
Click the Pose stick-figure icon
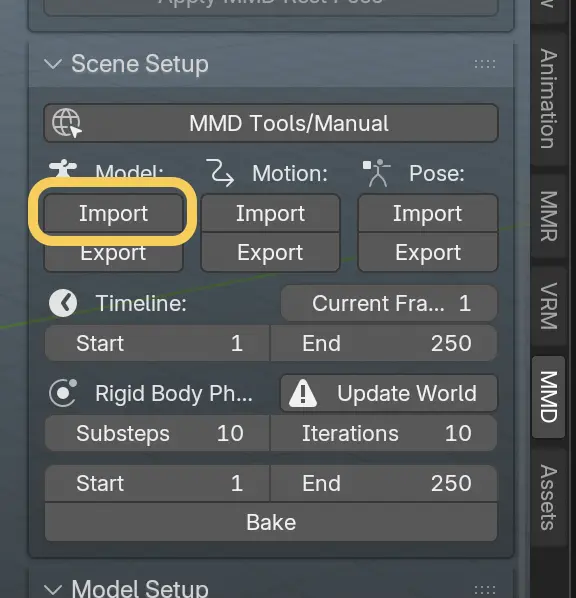(x=377, y=173)
